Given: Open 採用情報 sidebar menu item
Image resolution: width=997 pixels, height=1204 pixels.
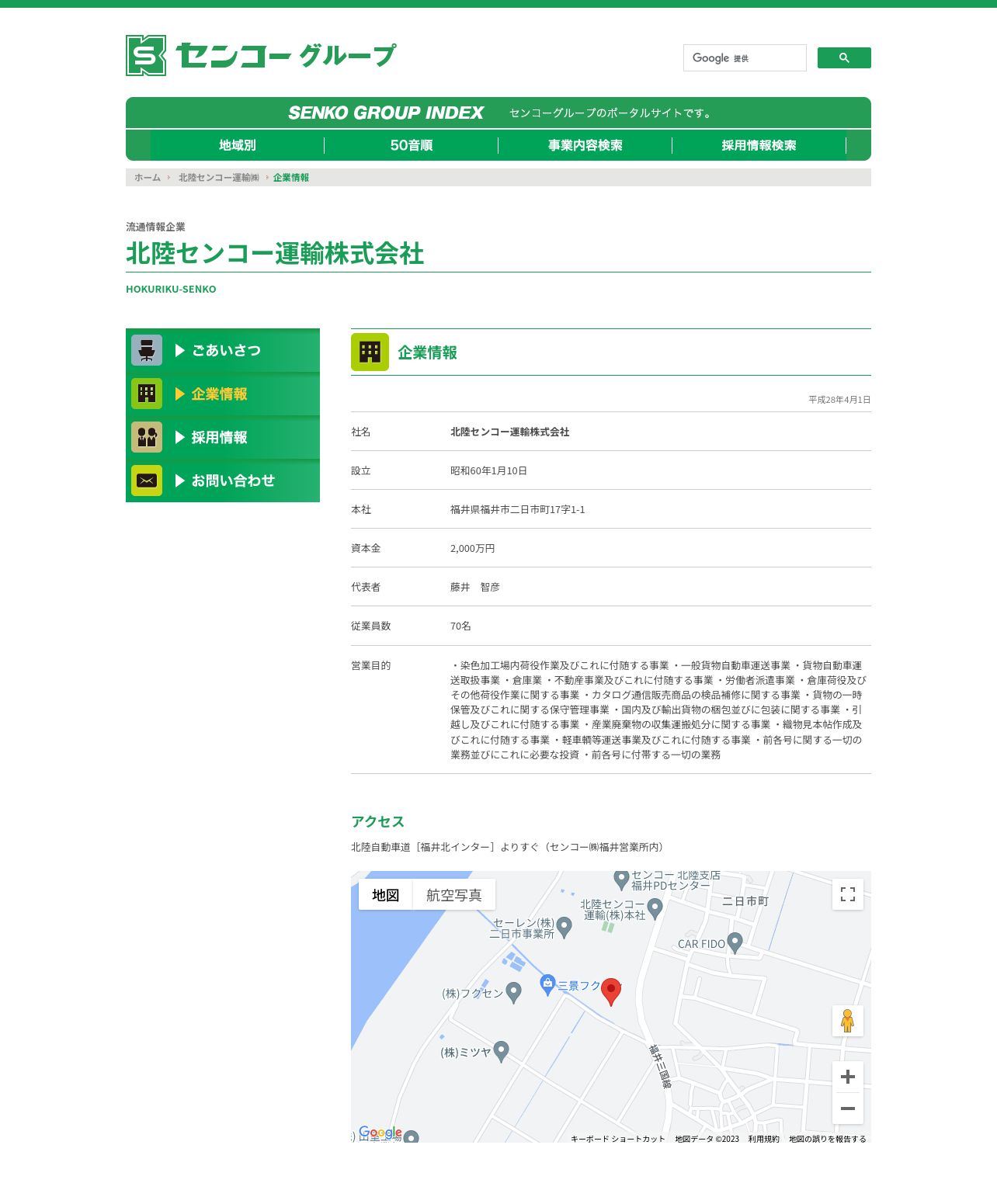Looking at the screenshot, I should coord(223,437).
